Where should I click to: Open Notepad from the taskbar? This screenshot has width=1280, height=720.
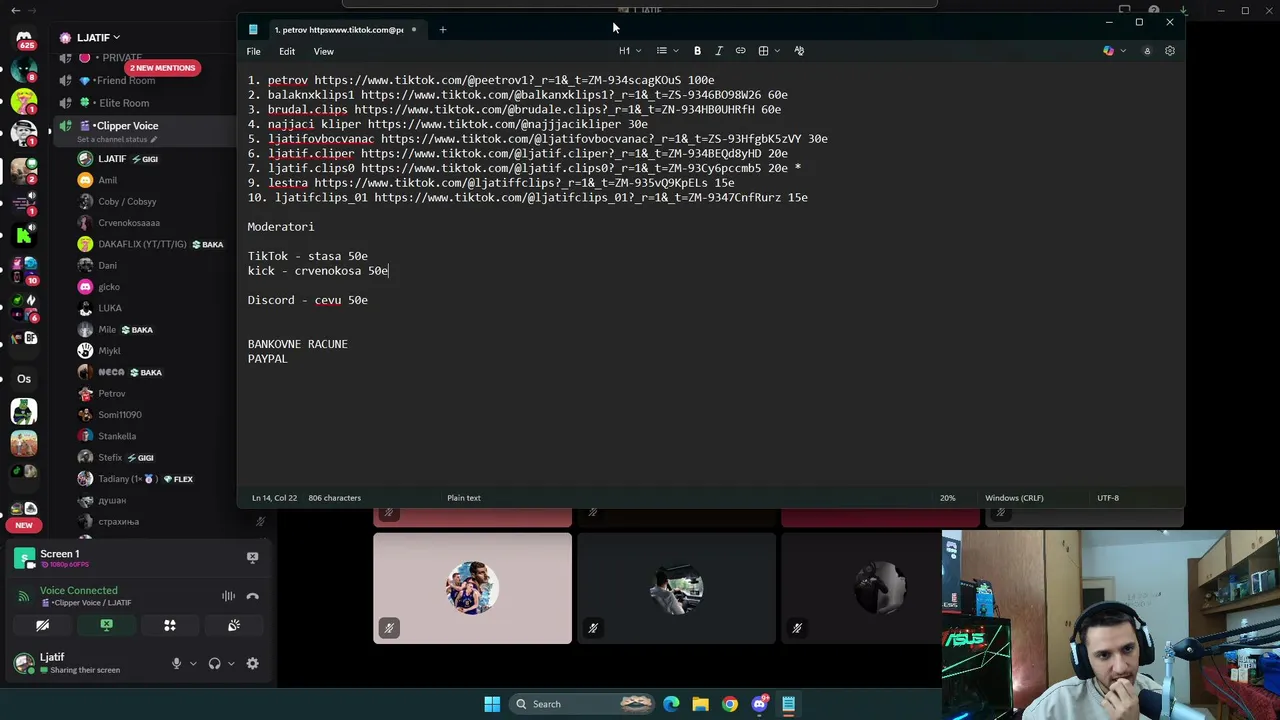pyautogui.click(x=788, y=704)
